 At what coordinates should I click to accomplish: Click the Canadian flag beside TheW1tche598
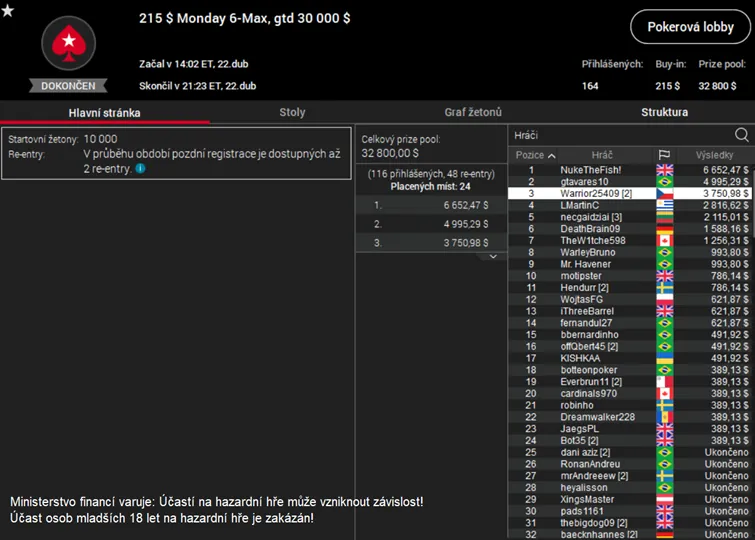coord(664,241)
